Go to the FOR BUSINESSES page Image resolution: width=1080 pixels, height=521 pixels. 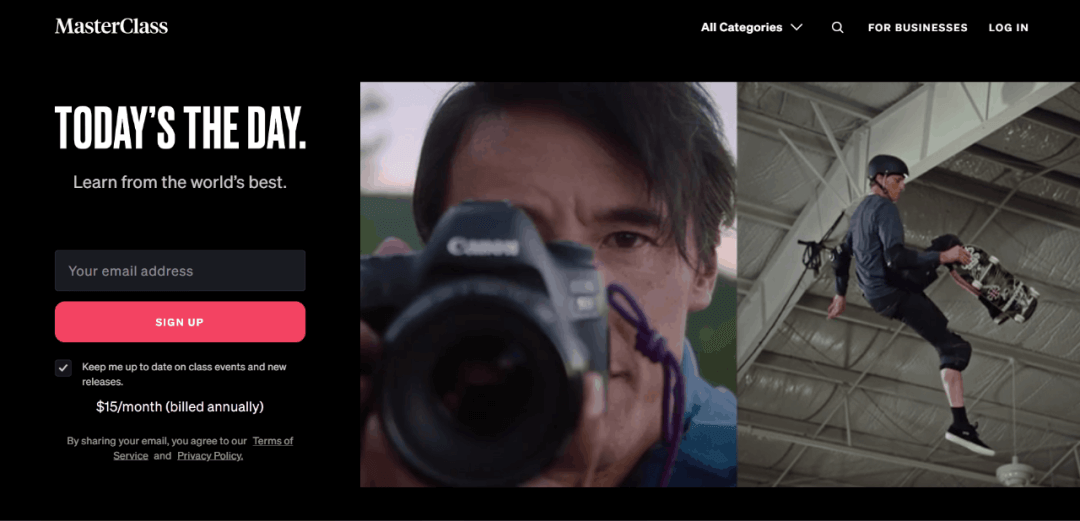pyautogui.click(x=917, y=28)
